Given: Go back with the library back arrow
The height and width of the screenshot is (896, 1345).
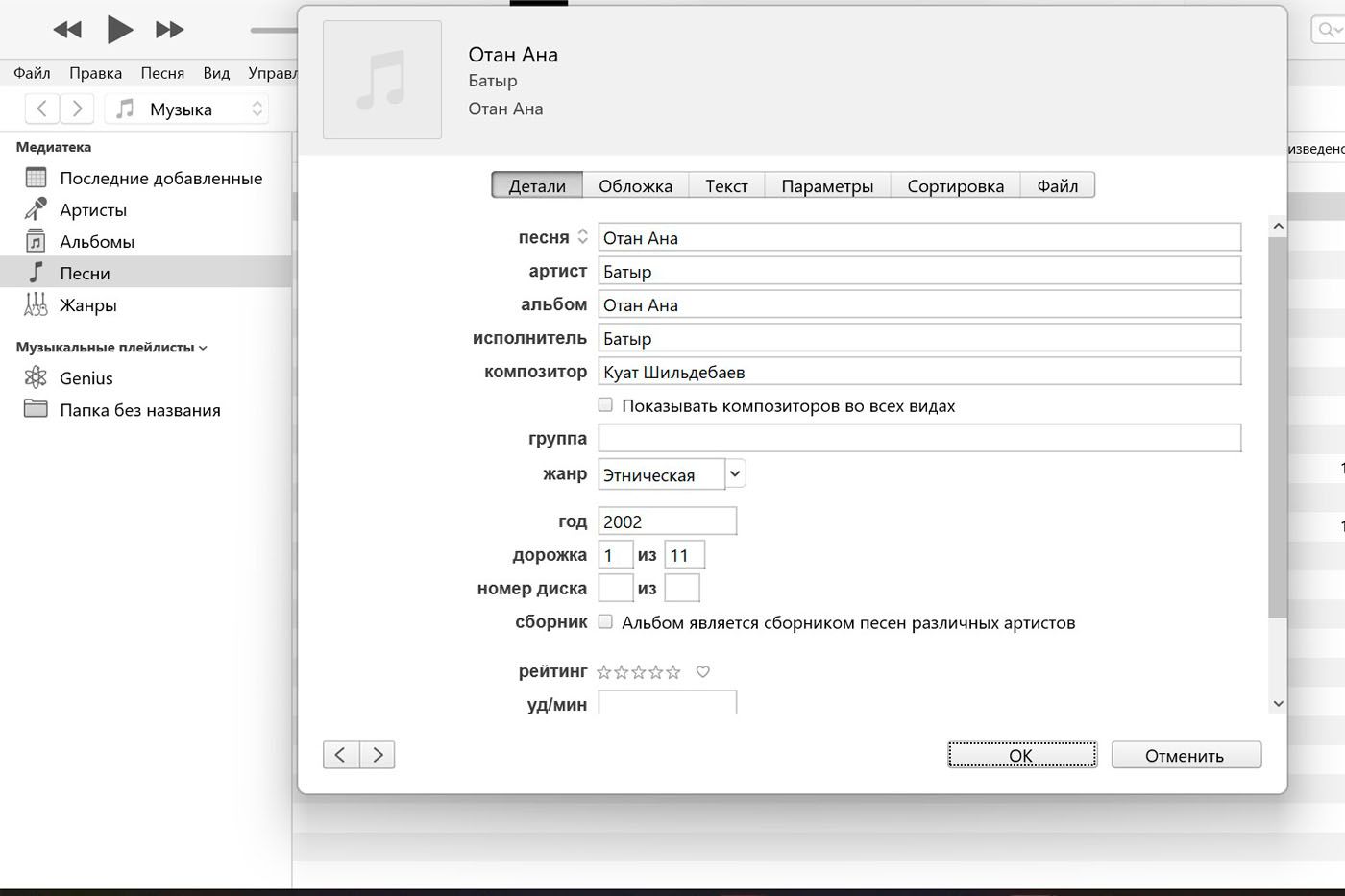Looking at the screenshot, I should coord(41,109).
